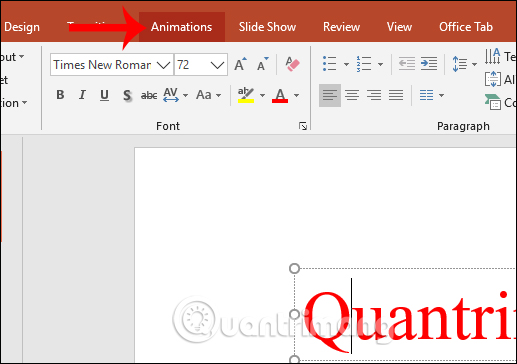This screenshot has height=364, width=517.
Task: Select Justify text alignment
Action: click(396, 95)
